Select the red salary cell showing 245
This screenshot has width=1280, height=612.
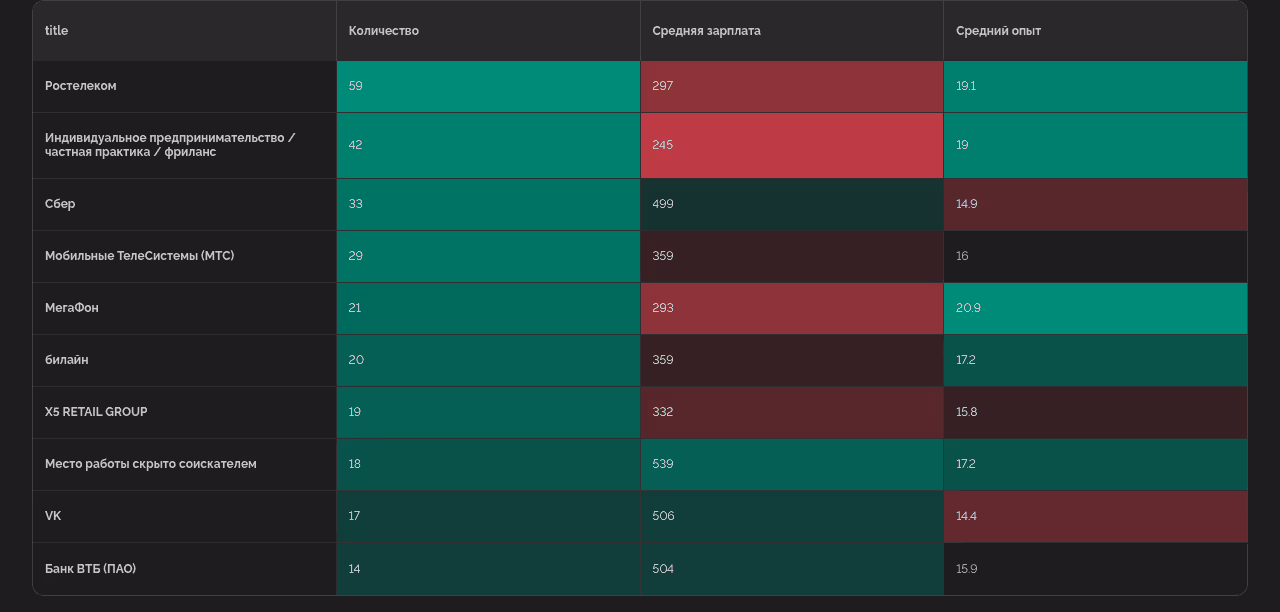[x=791, y=145]
